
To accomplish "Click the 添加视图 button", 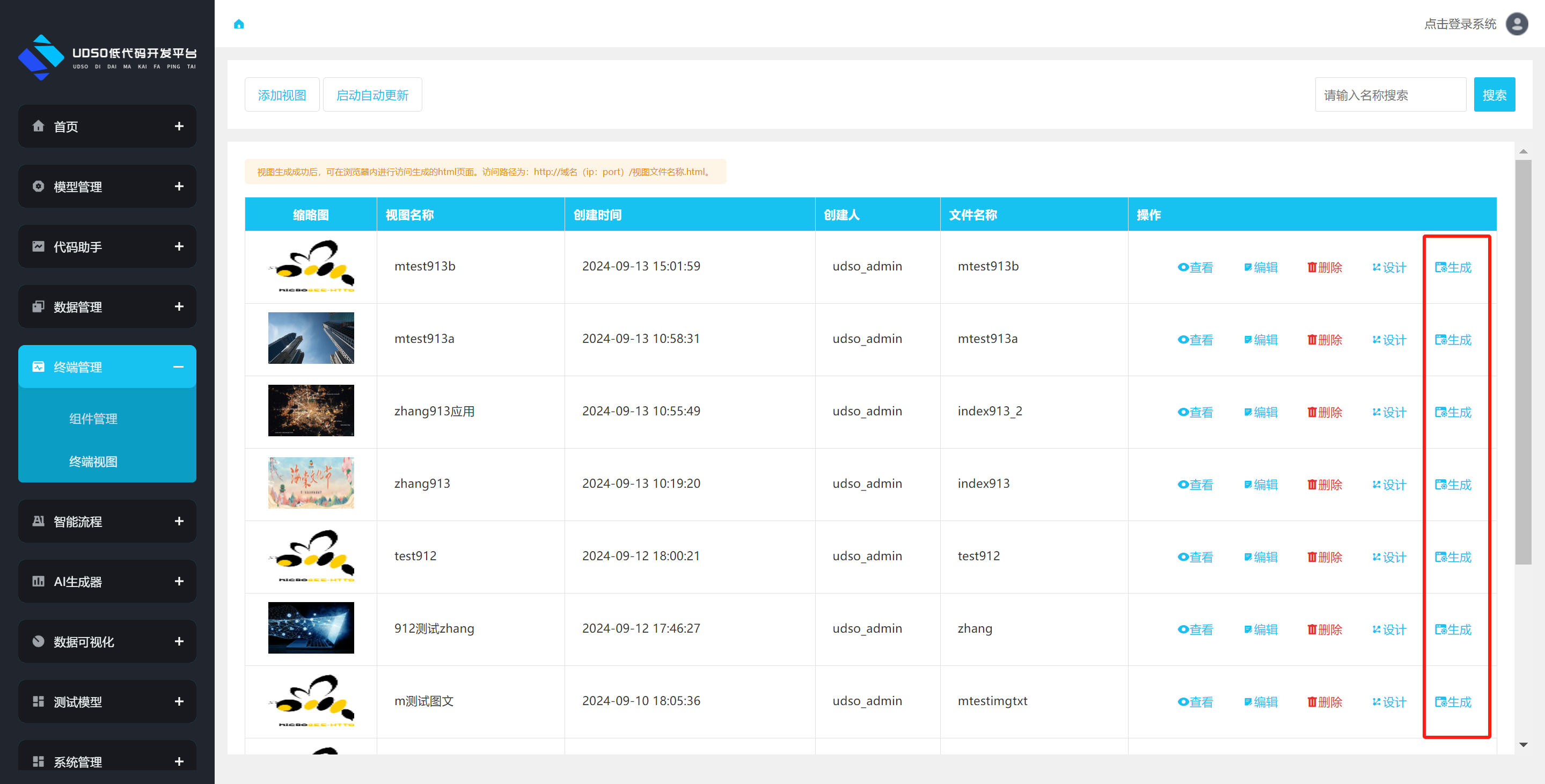I will 282,95.
